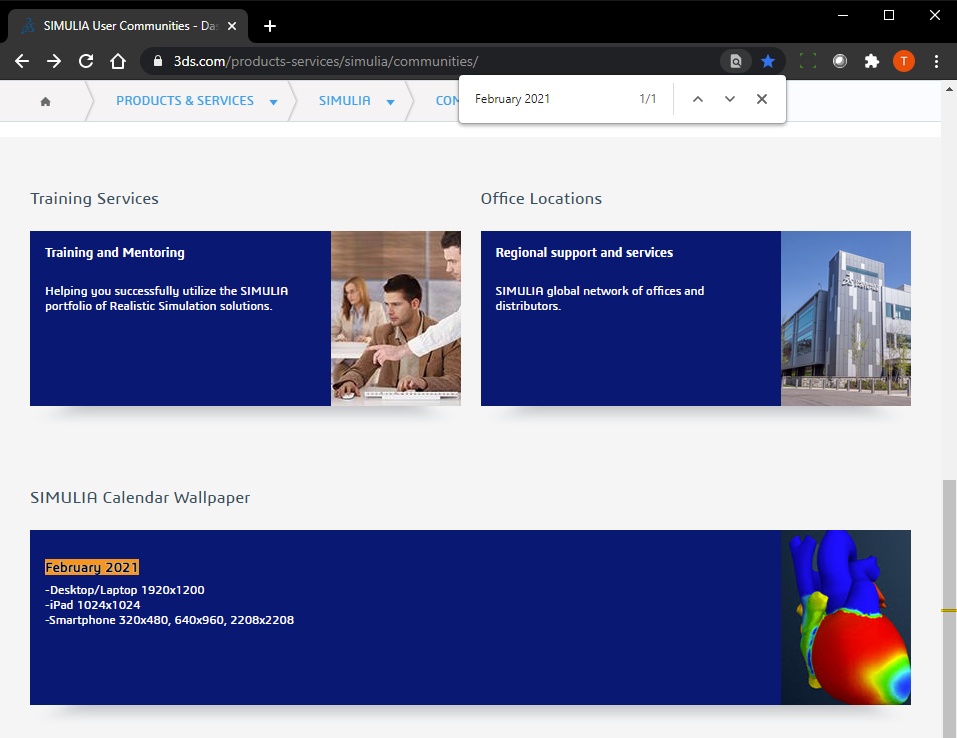This screenshot has width=957, height=738.
Task: Minimize the Chrome window
Action: pyautogui.click(x=843, y=15)
